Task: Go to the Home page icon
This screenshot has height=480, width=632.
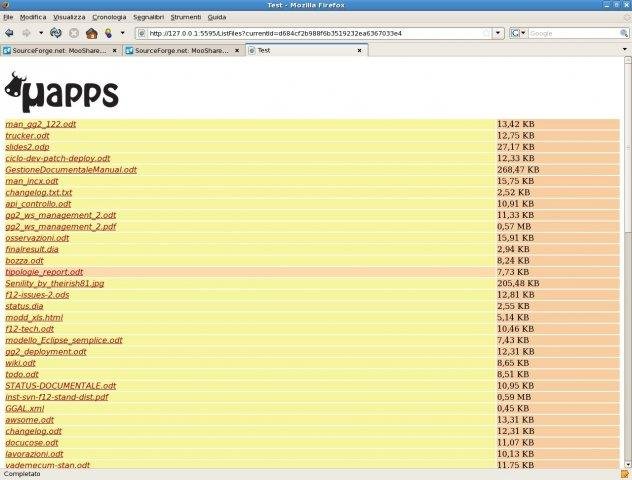Action: [92, 33]
